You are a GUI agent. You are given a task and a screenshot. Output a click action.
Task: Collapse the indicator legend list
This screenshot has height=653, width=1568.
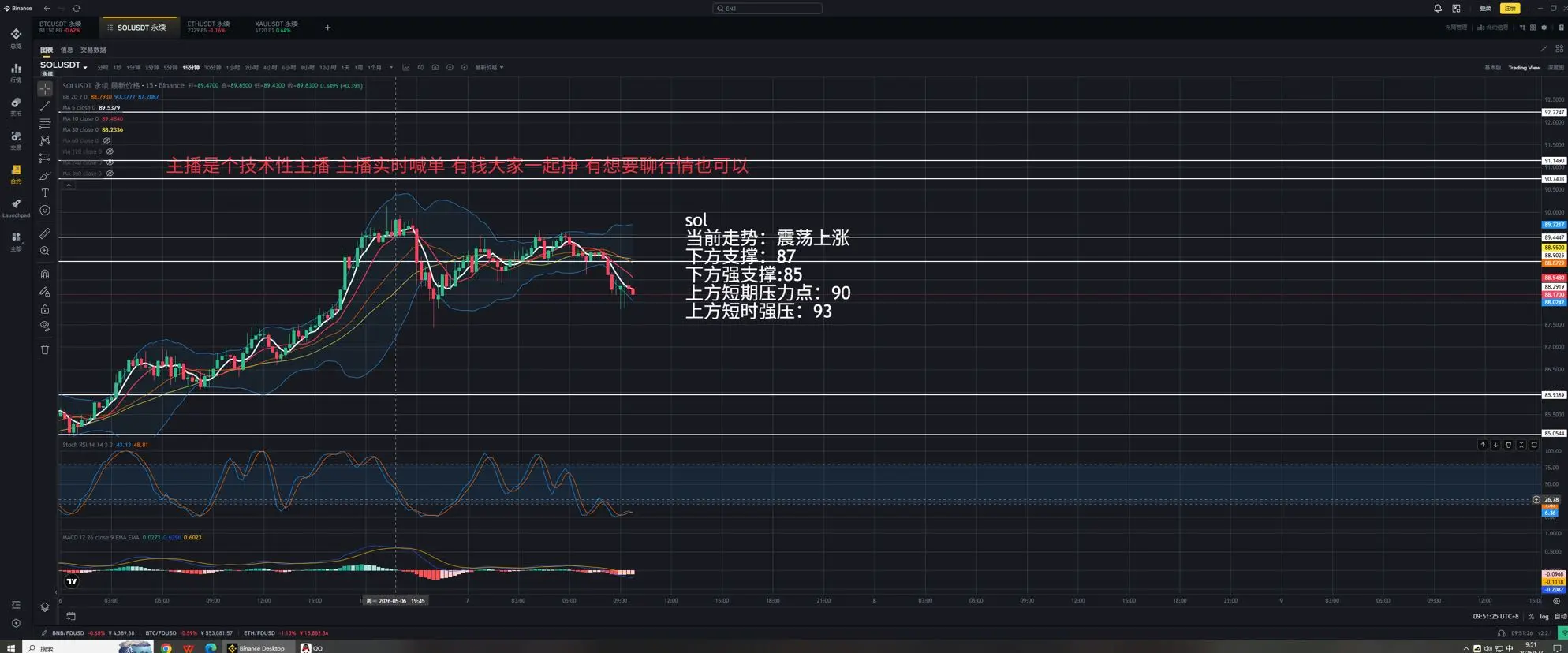pos(69,185)
